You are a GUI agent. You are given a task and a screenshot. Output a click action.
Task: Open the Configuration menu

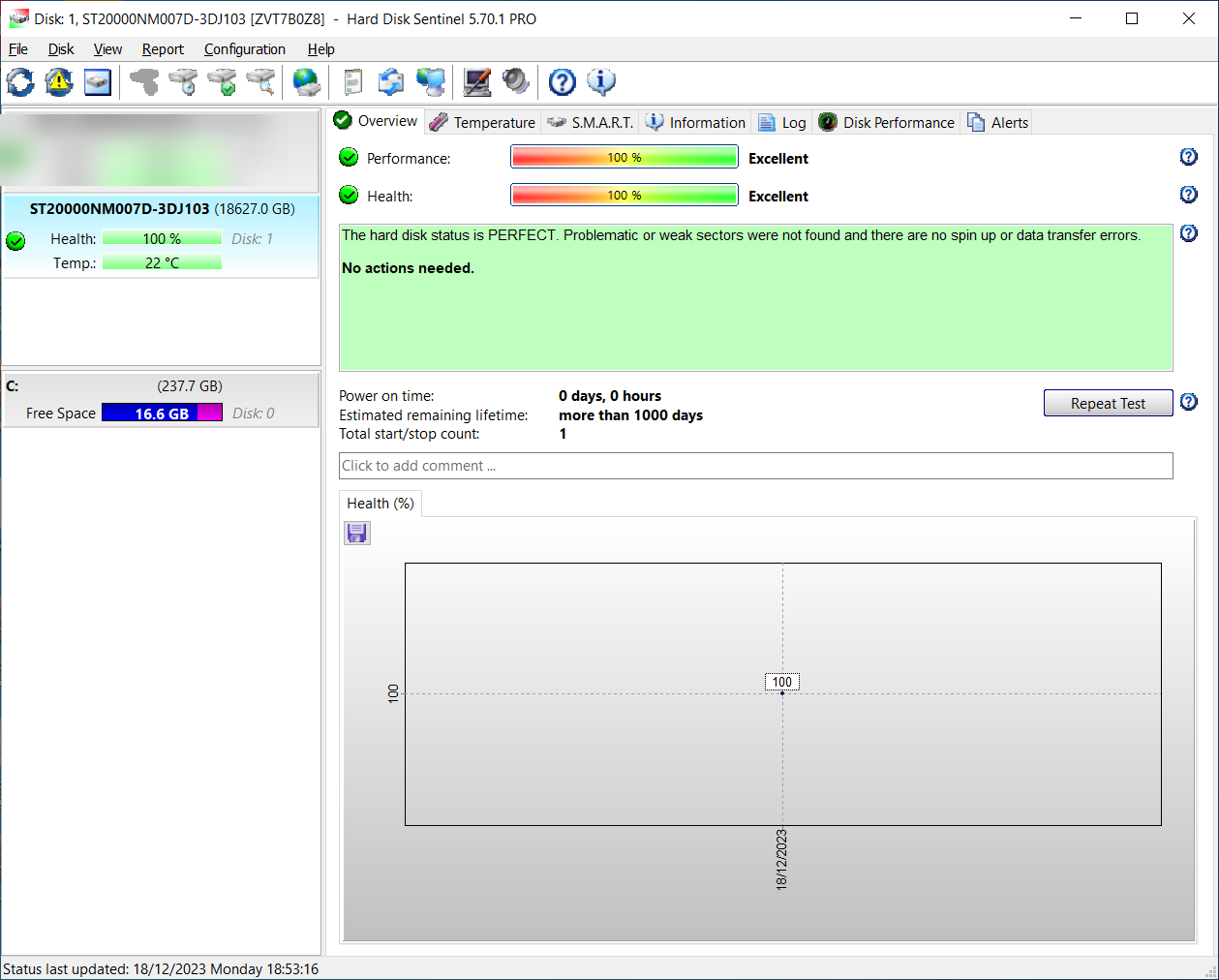(244, 49)
